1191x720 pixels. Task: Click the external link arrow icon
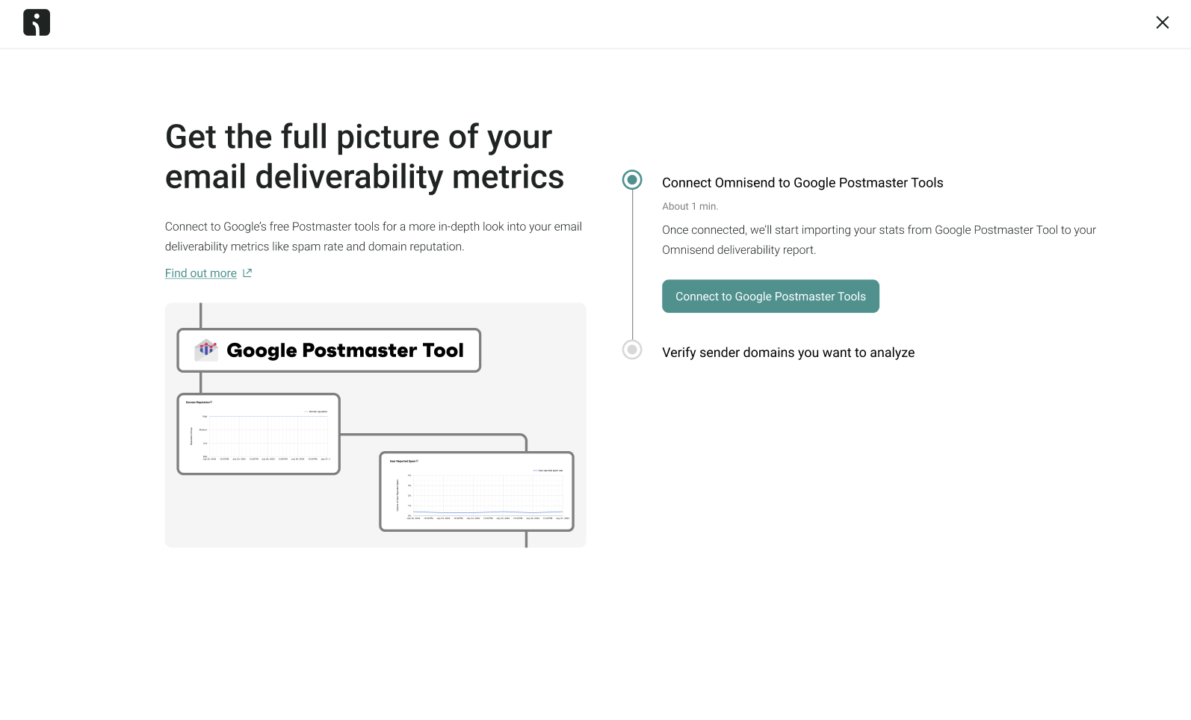point(247,273)
